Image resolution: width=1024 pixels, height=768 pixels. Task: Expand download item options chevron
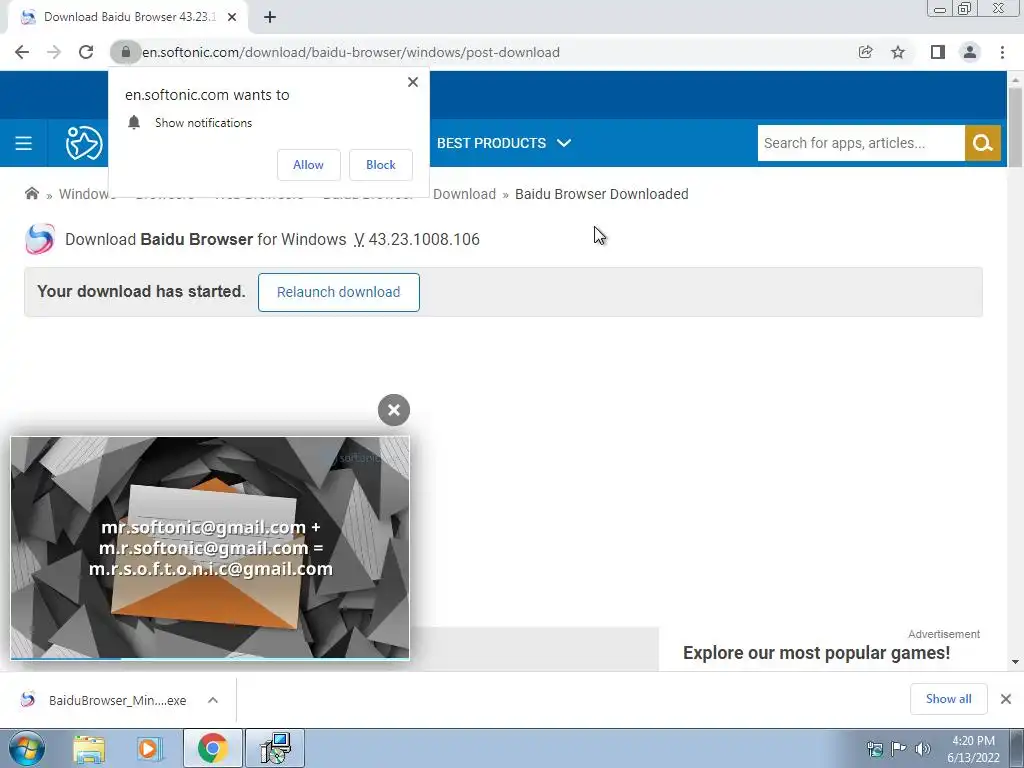tap(213, 700)
